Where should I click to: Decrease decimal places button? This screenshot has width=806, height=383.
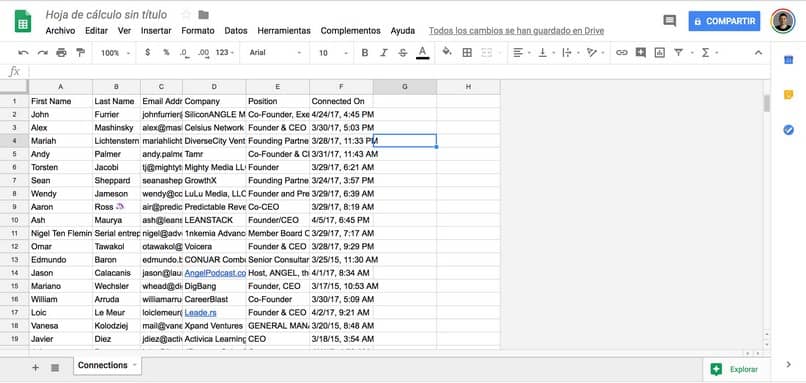185,52
